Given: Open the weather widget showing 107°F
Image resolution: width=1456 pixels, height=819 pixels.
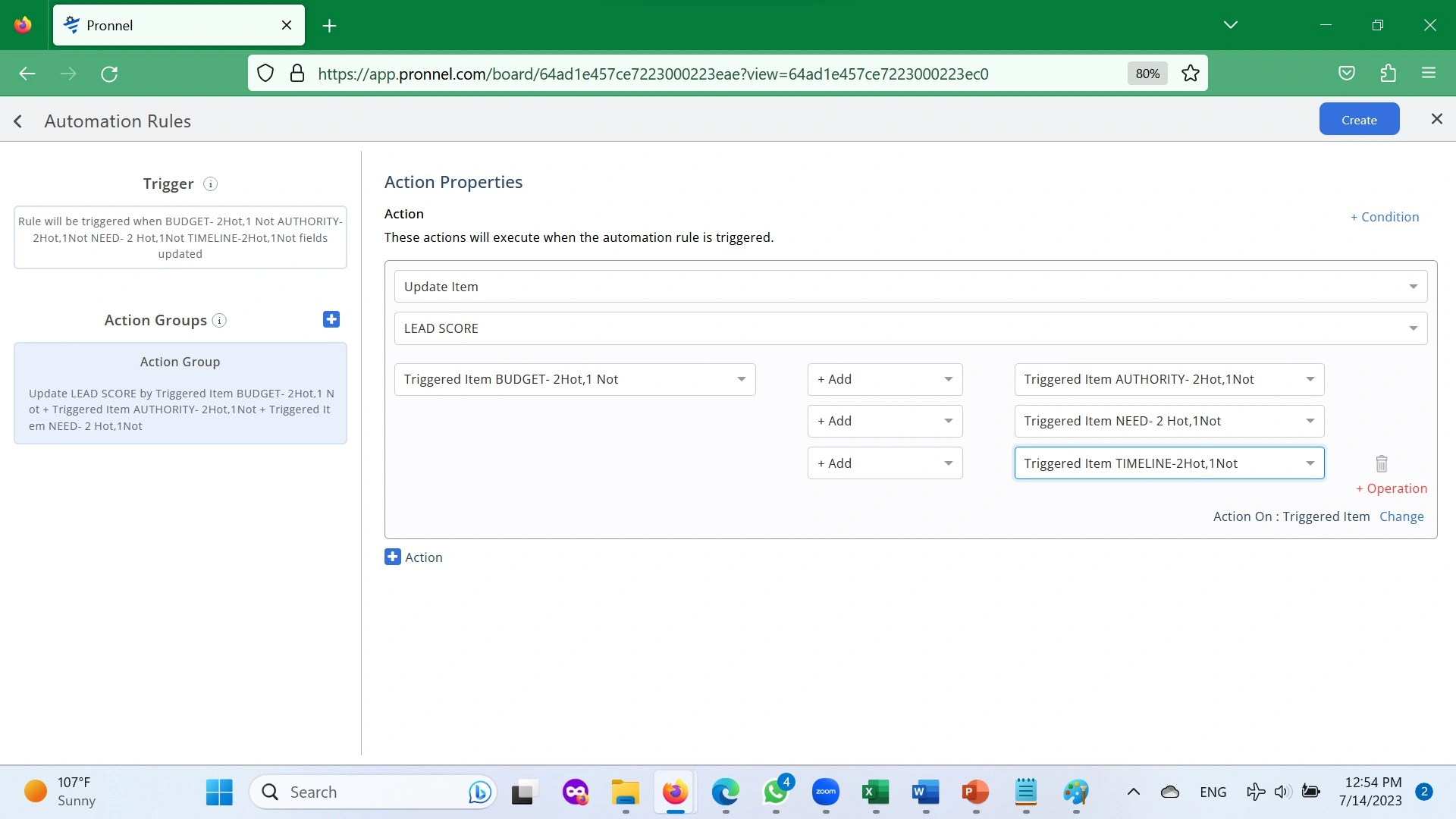Looking at the screenshot, I should (61, 792).
